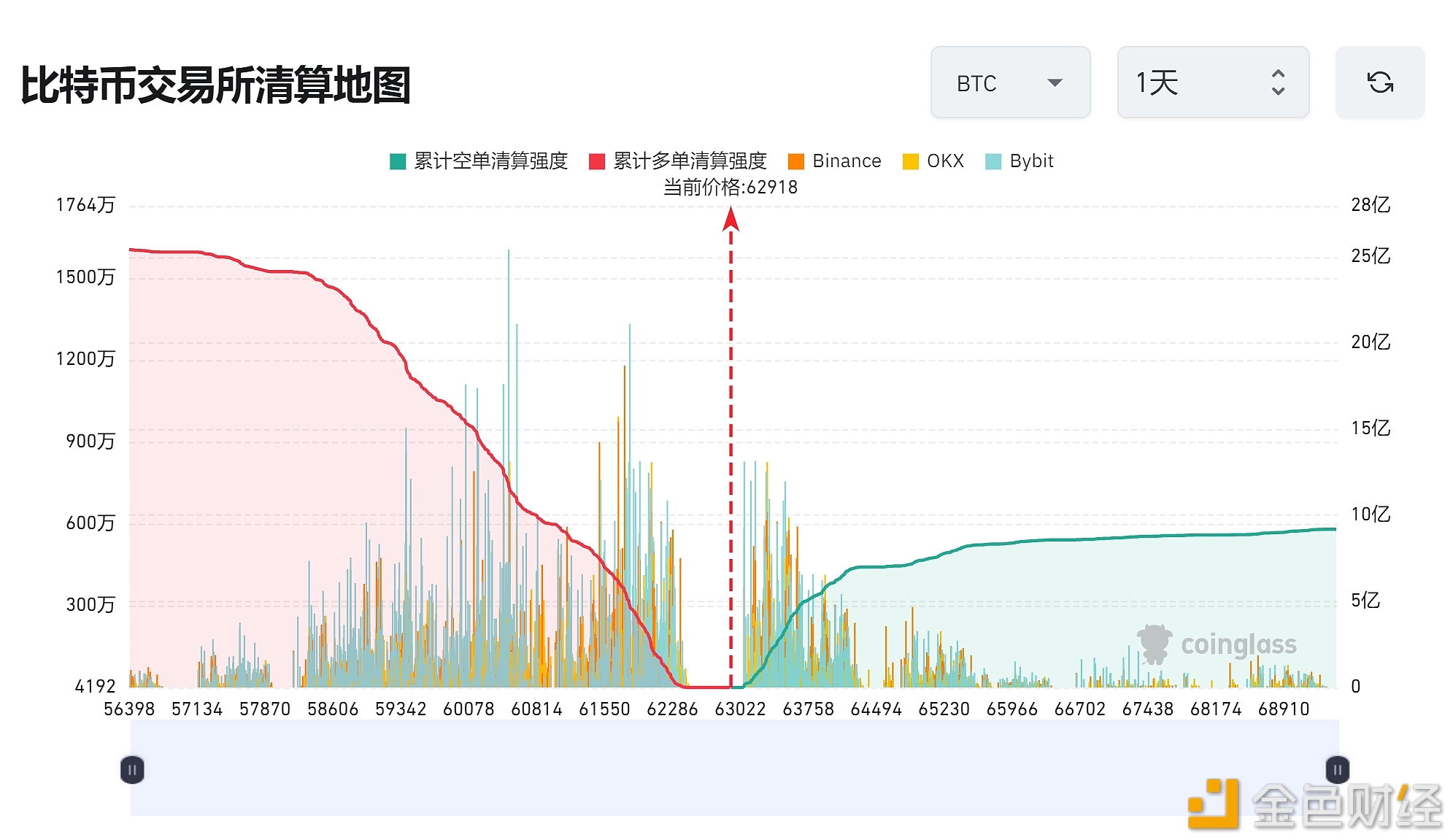Click the refresh chart icon button
This screenshot has height=840, width=1453.
point(1380,82)
